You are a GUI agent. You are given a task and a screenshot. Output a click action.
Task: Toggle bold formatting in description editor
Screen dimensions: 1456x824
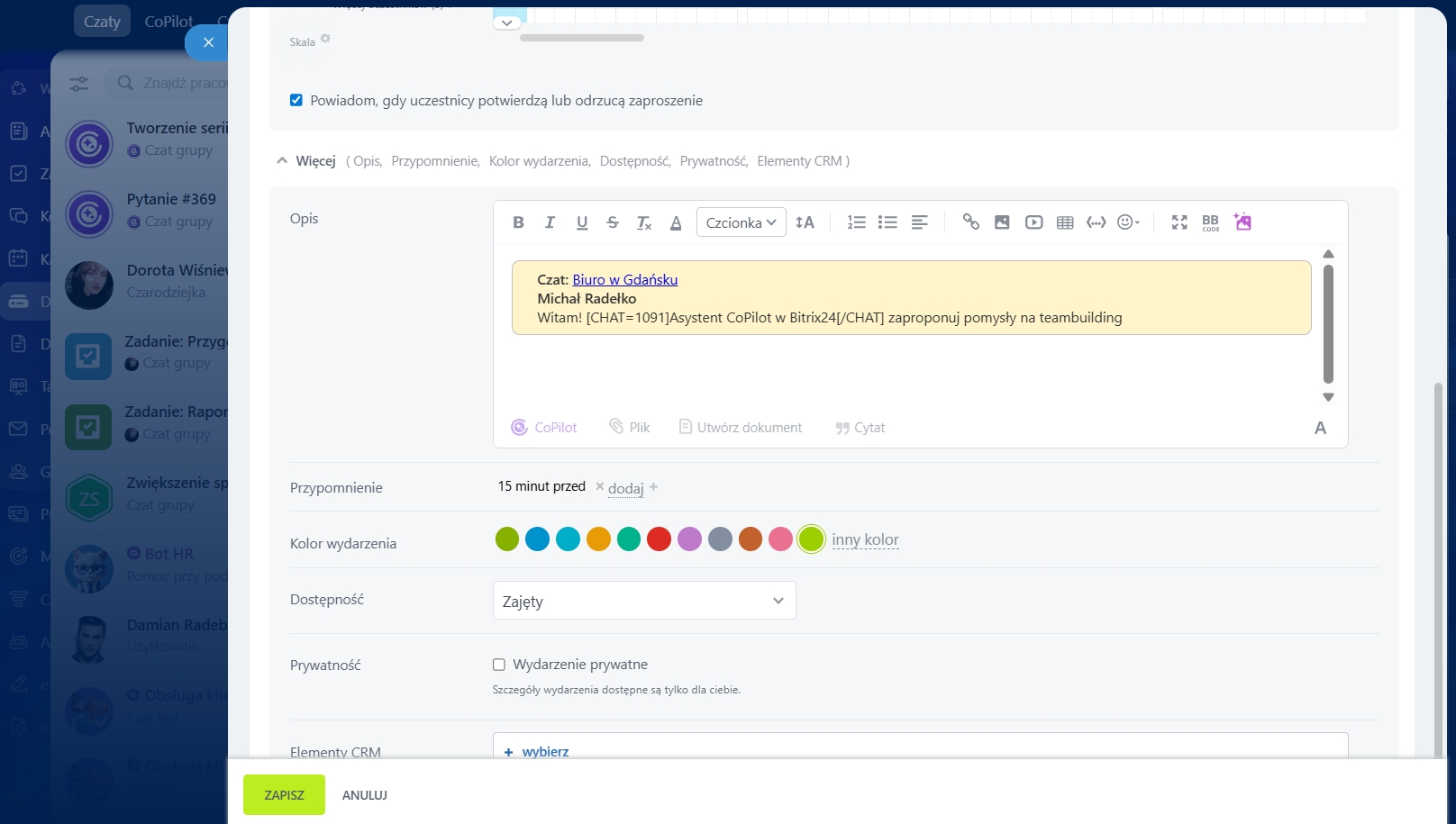coord(518,222)
